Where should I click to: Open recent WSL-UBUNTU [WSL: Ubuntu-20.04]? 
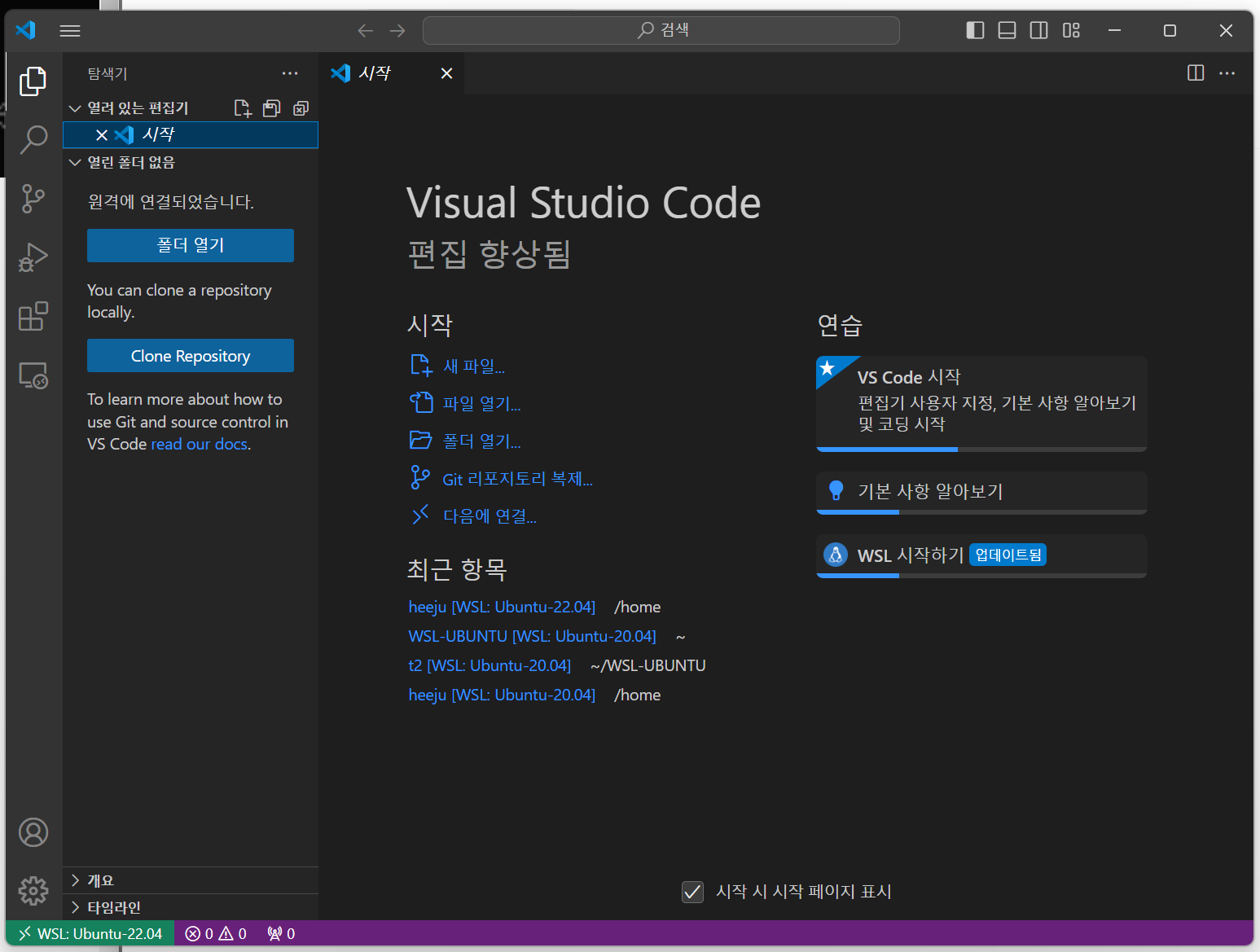[x=532, y=636]
